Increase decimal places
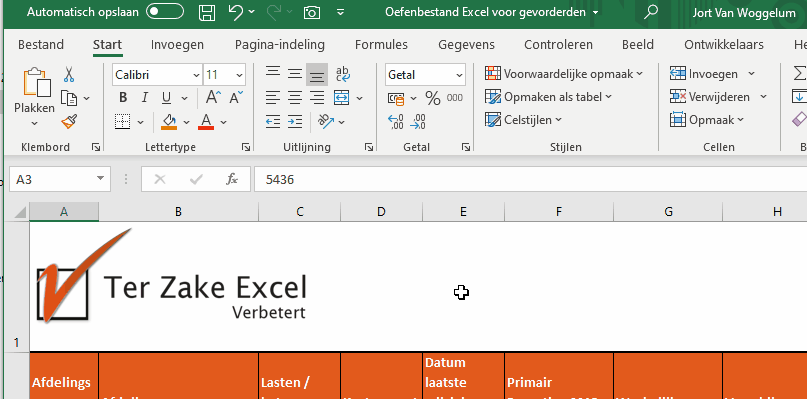 pyautogui.click(x=395, y=122)
